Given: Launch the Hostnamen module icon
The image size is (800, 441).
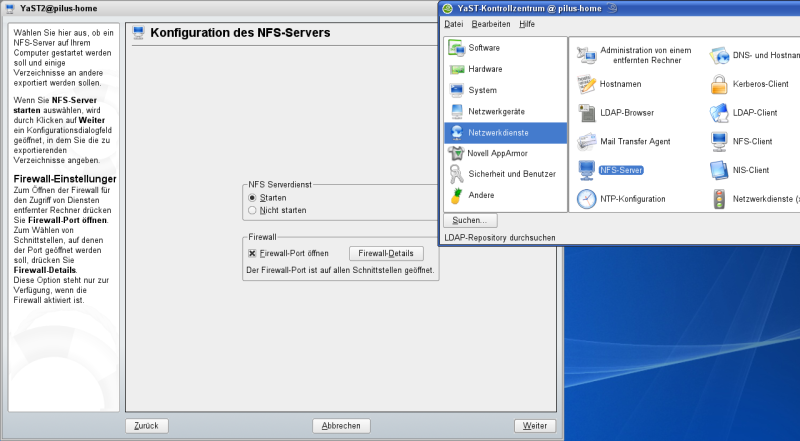Looking at the screenshot, I should click(x=587, y=84).
